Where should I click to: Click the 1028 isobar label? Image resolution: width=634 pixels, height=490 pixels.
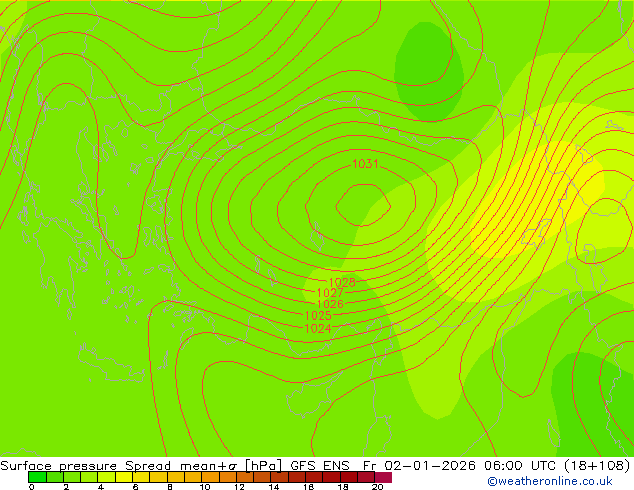(342, 282)
